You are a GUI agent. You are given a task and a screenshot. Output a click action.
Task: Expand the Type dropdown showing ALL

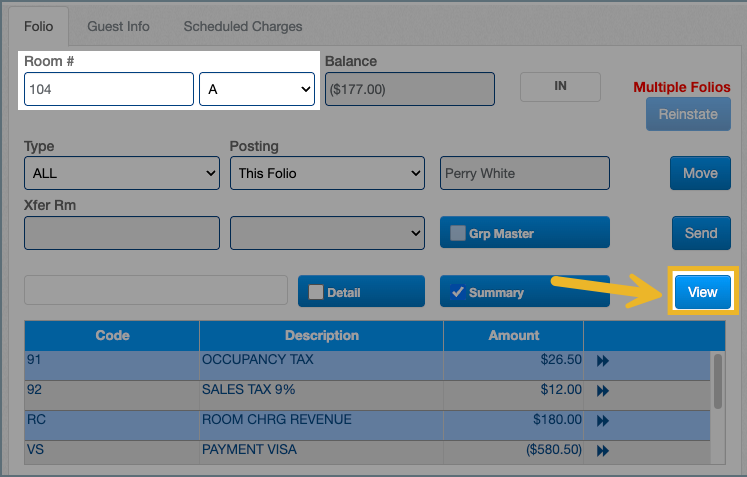pos(121,173)
